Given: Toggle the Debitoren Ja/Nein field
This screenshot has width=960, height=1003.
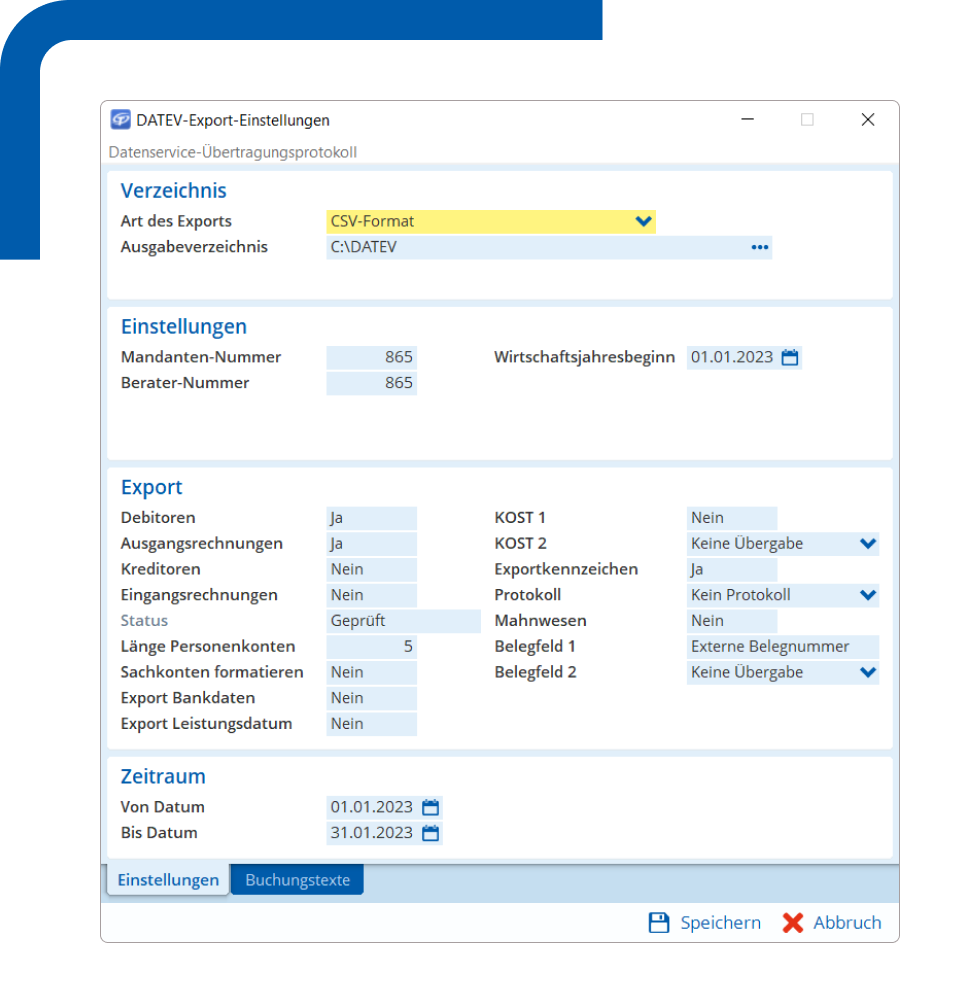Looking at the screenshot, I should (371, 518).
